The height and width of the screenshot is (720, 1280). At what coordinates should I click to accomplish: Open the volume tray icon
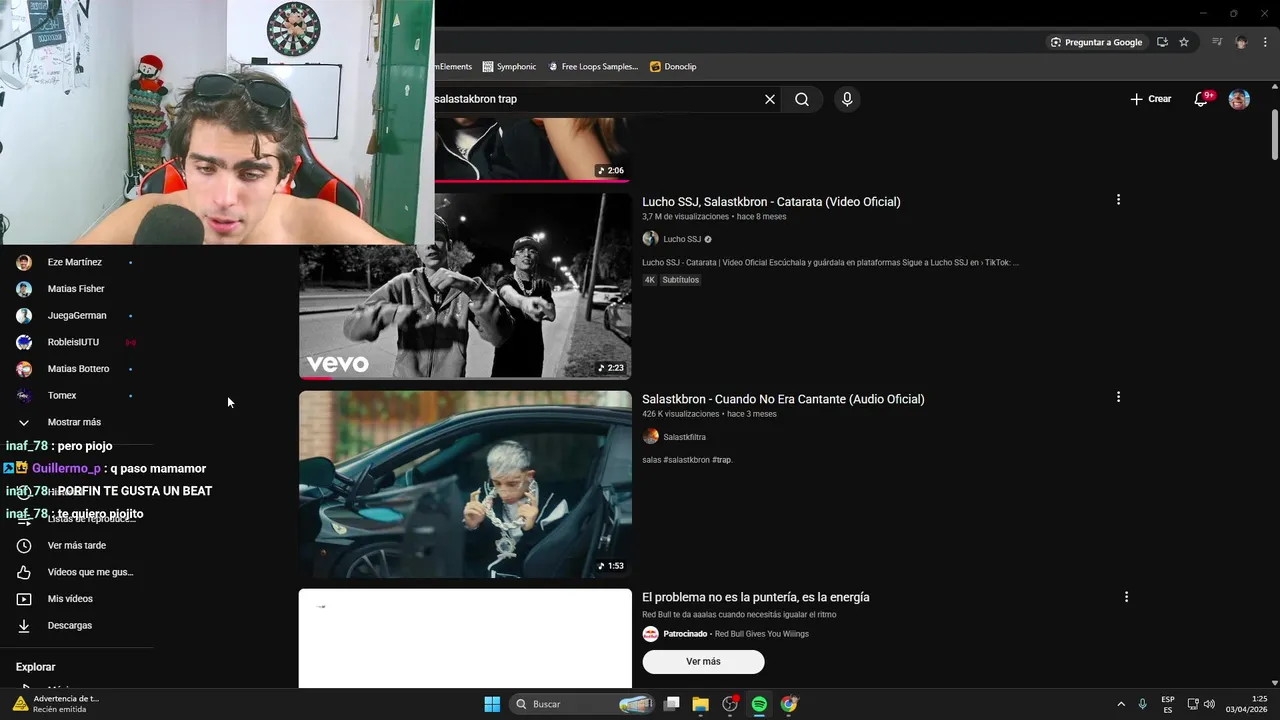1209,704
